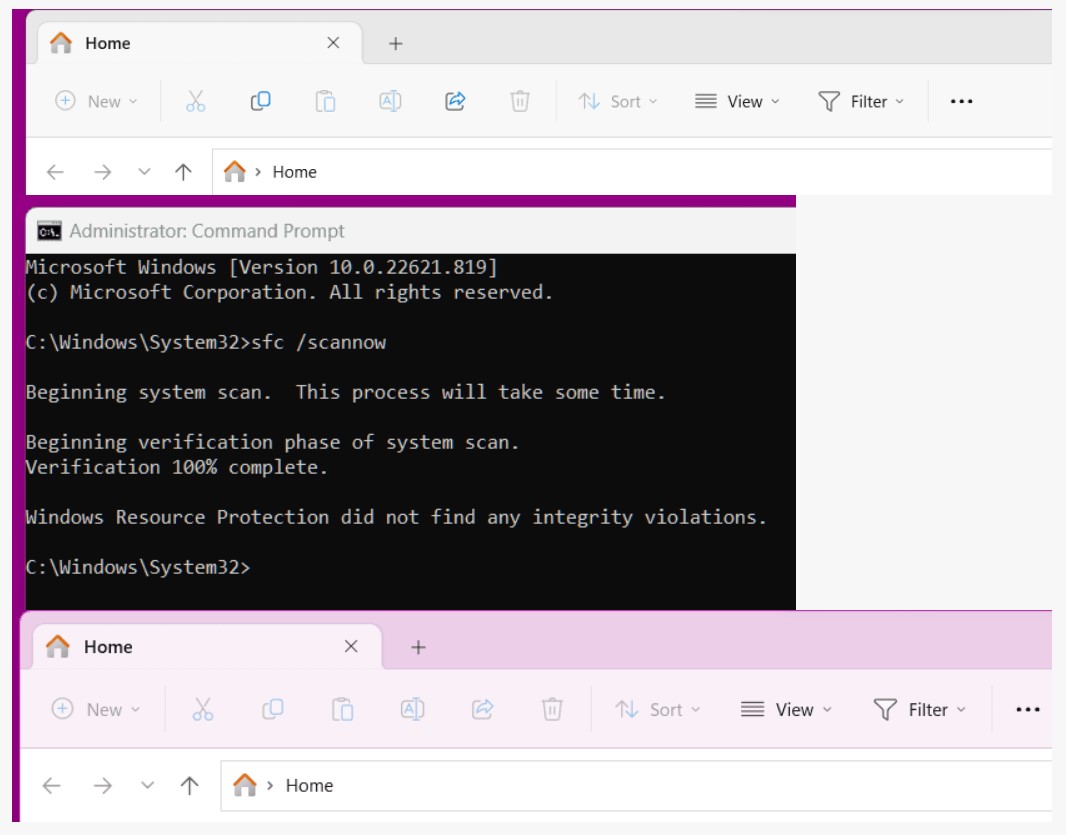Click the Cut icon in bottom Explorer window
Image resolution: width=1066 pixels, height=835 pixels.
[203, 709]
